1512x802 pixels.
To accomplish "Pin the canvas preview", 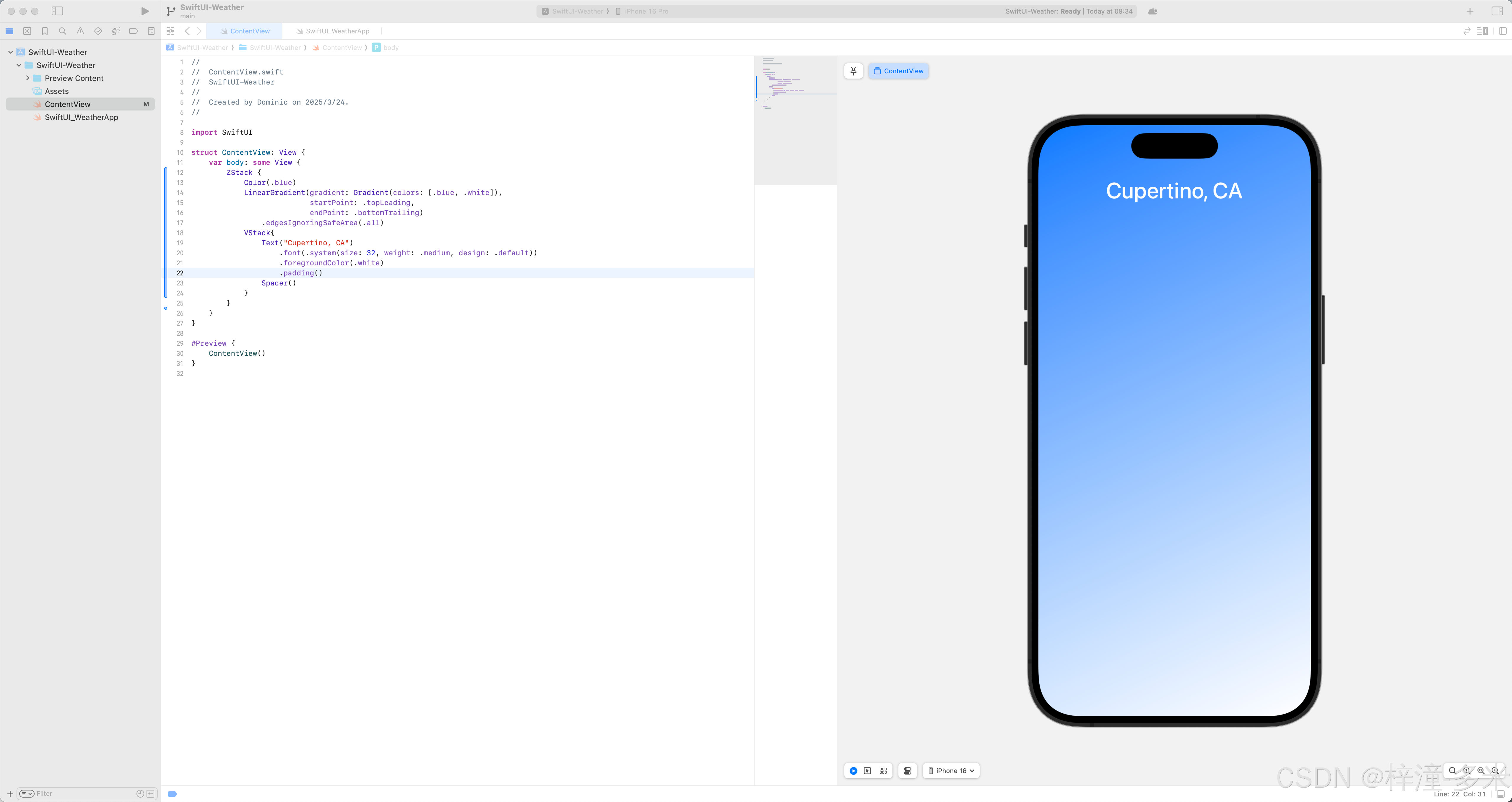I will click(853, 71).
